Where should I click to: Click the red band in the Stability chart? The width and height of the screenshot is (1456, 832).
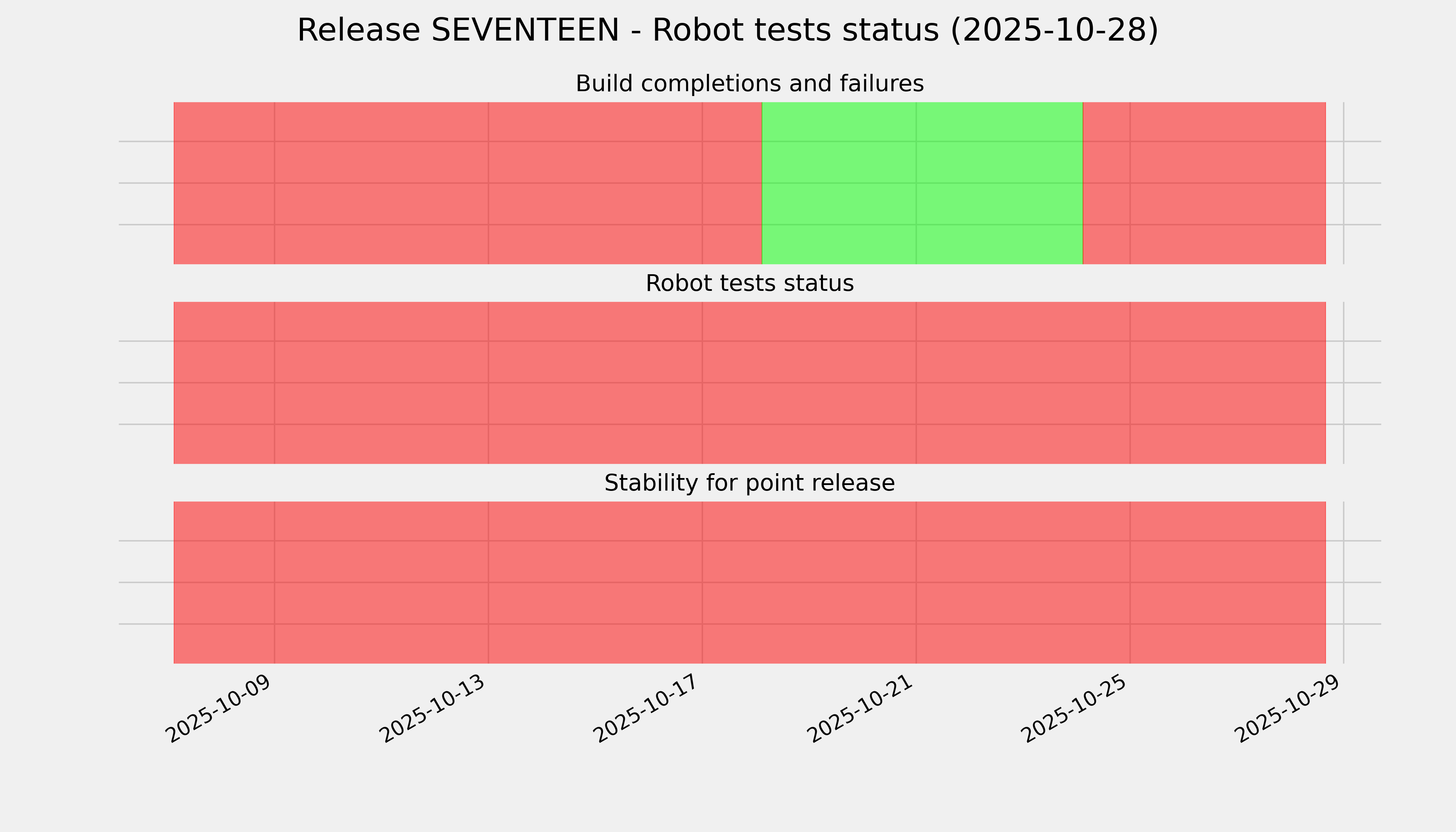point(749,582)
